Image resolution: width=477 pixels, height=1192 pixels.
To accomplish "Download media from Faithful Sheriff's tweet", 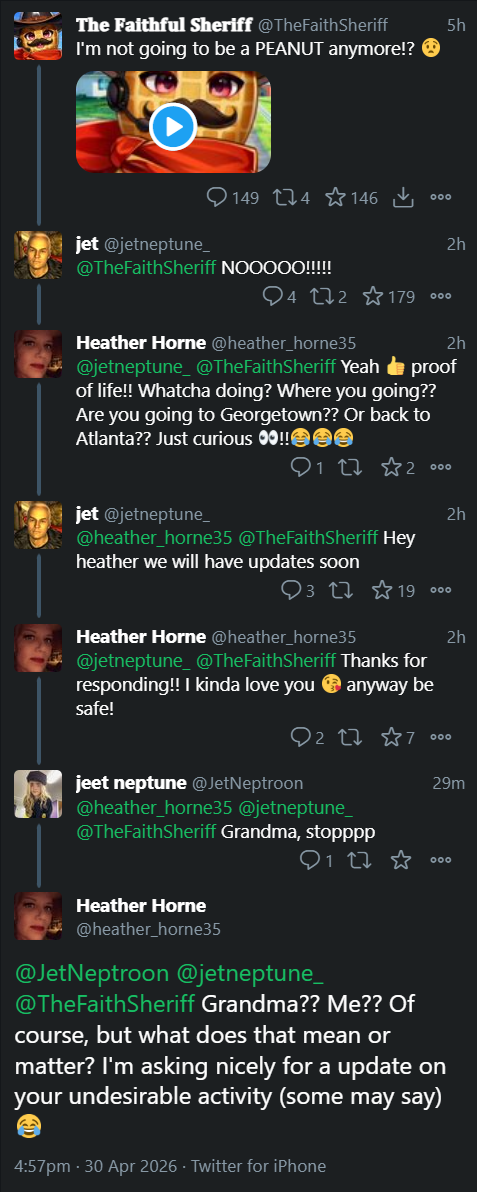I will pyautogui.click(x=402, y=198).
